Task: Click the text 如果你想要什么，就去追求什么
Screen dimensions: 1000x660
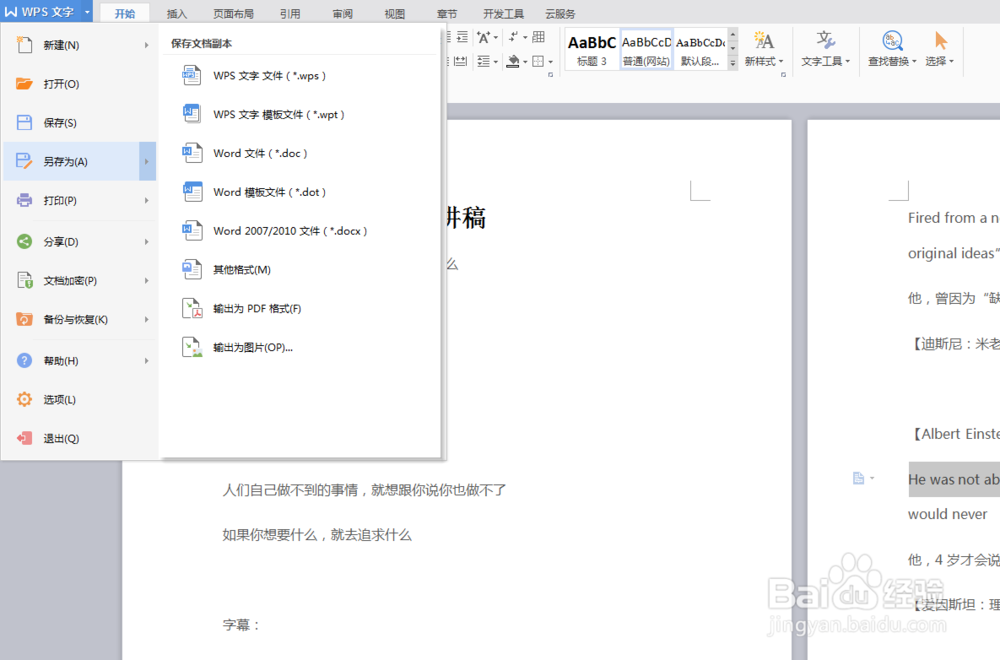Action: [317, 535]
